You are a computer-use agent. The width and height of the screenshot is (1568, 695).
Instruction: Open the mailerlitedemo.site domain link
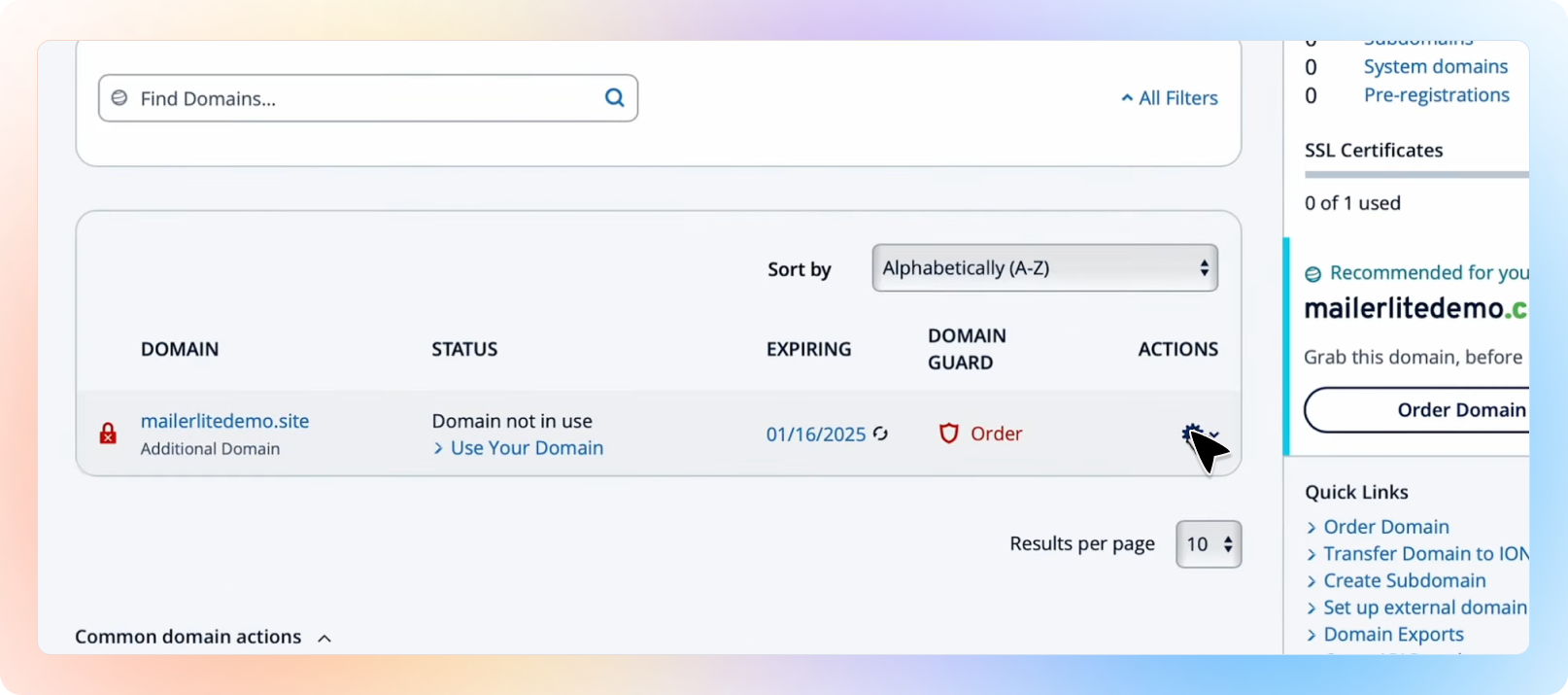tap(224, 421)
